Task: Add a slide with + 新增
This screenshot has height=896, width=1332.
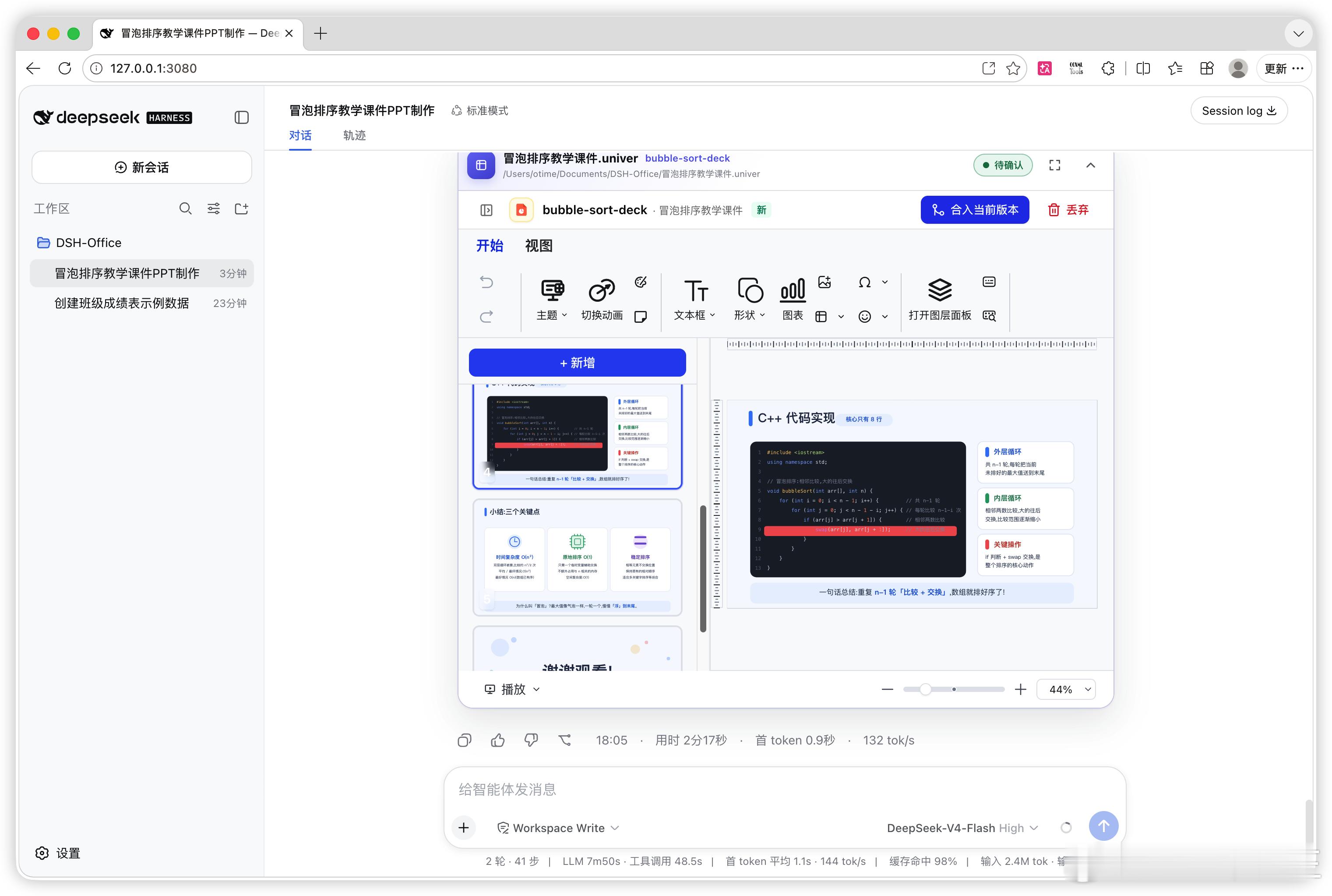Action: 577,363
